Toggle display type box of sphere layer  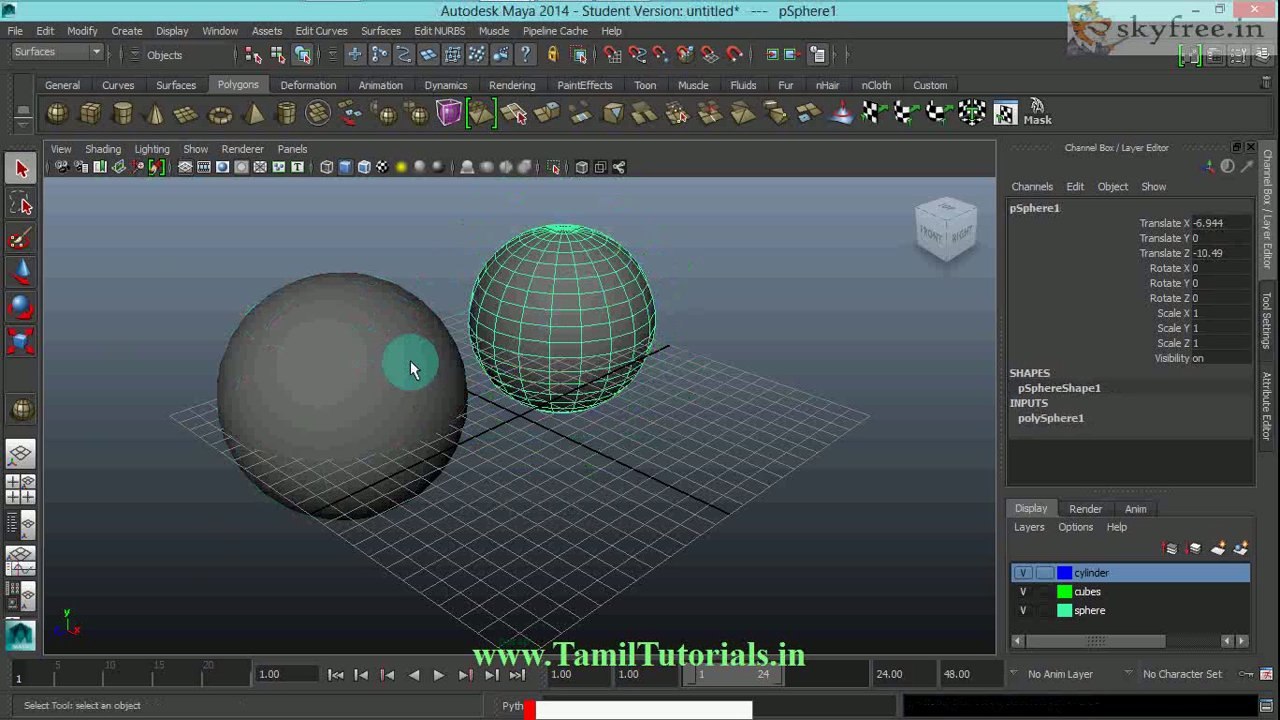coord(1044,611)
